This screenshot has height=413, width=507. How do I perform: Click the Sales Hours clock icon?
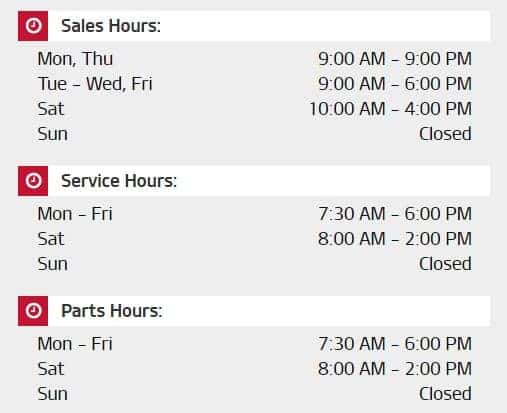coord(33,26)
